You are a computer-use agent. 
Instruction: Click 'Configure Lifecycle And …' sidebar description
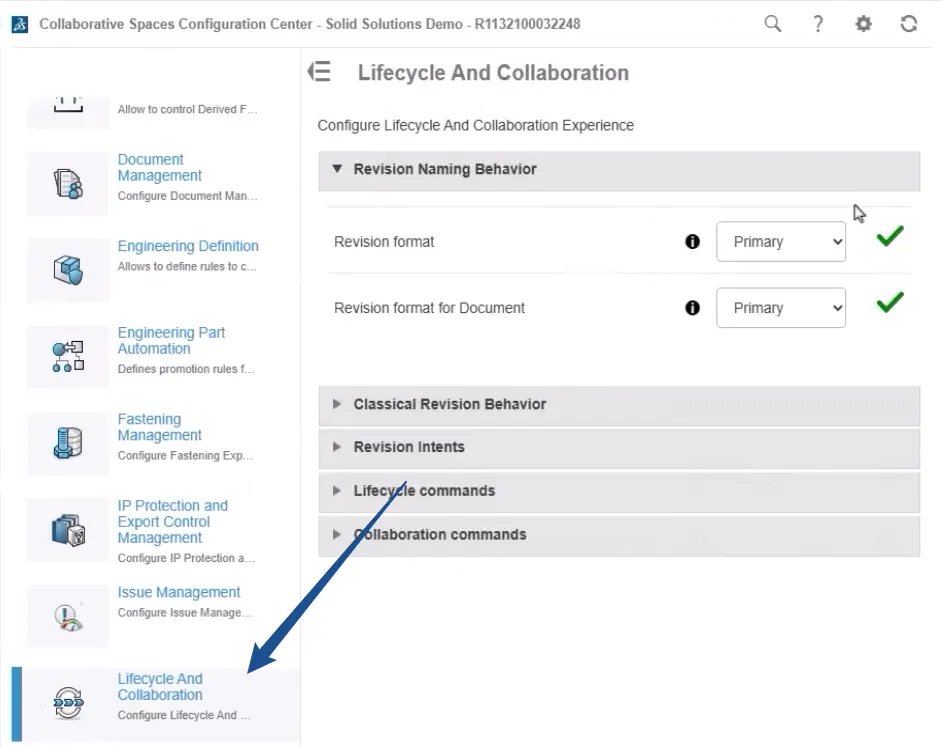coord(184,715)
